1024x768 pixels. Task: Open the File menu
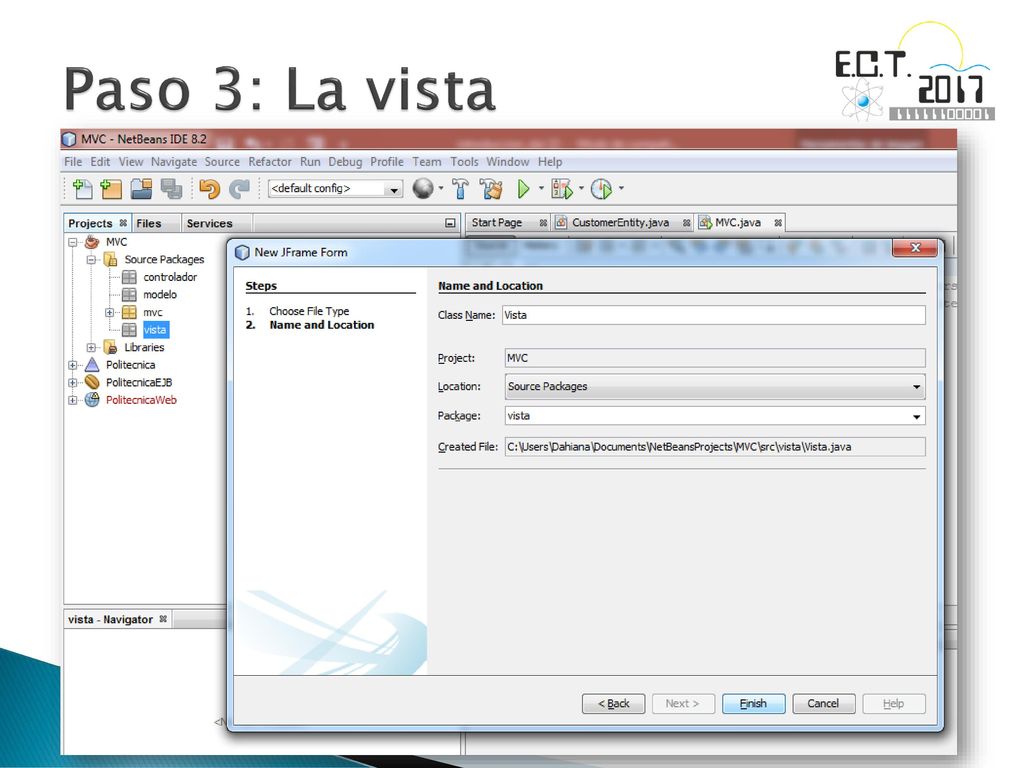(x=72, y=161)
